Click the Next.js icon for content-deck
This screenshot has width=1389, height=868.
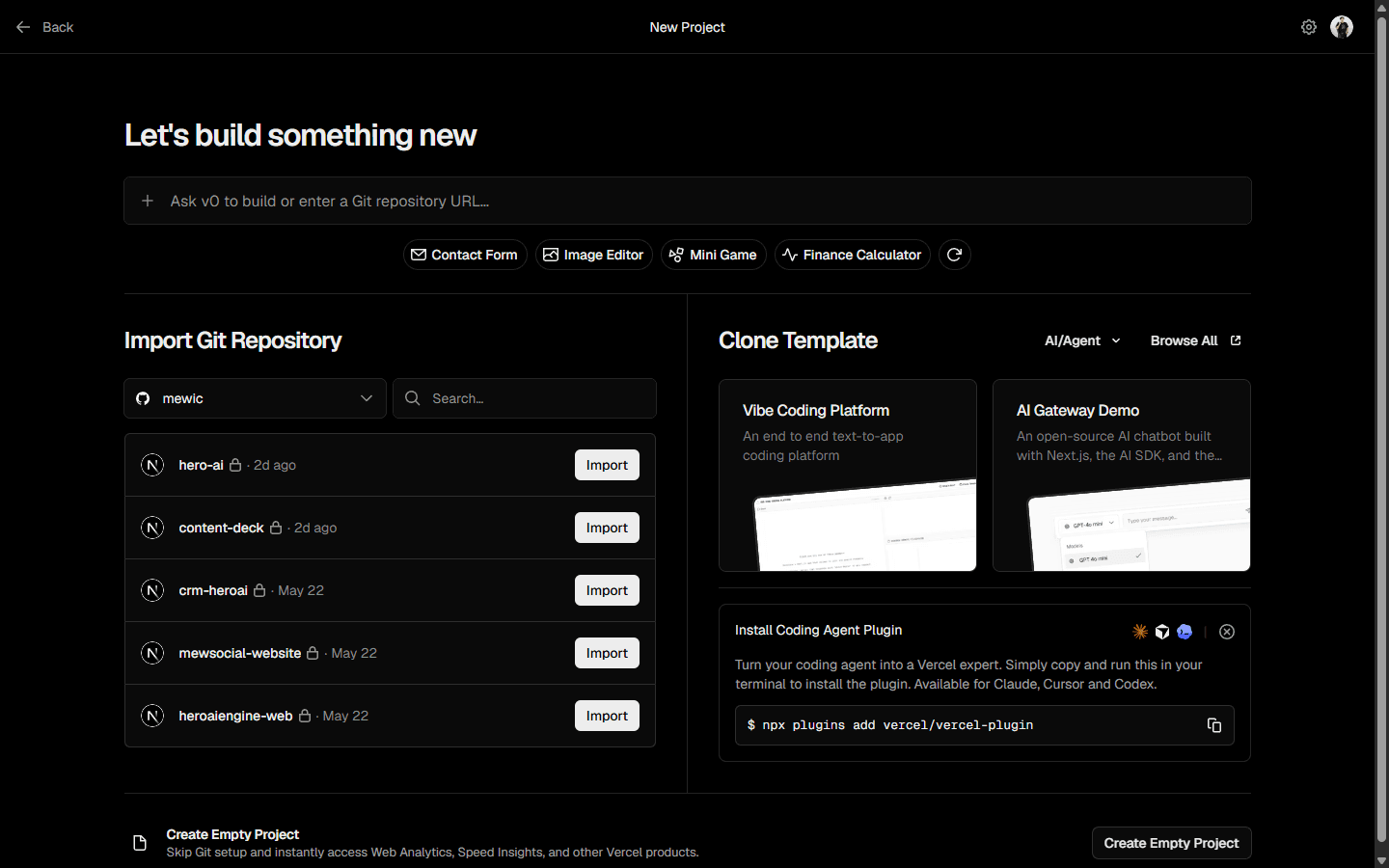tap(152, 528)
